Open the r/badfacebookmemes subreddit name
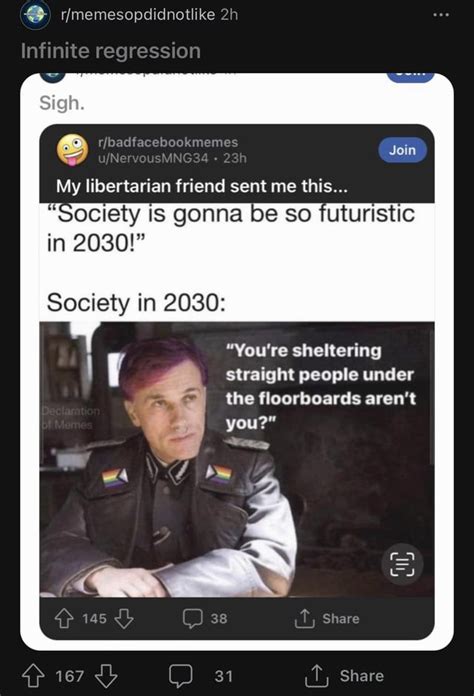This screenshot has width=474, height=696. point(168,142)
